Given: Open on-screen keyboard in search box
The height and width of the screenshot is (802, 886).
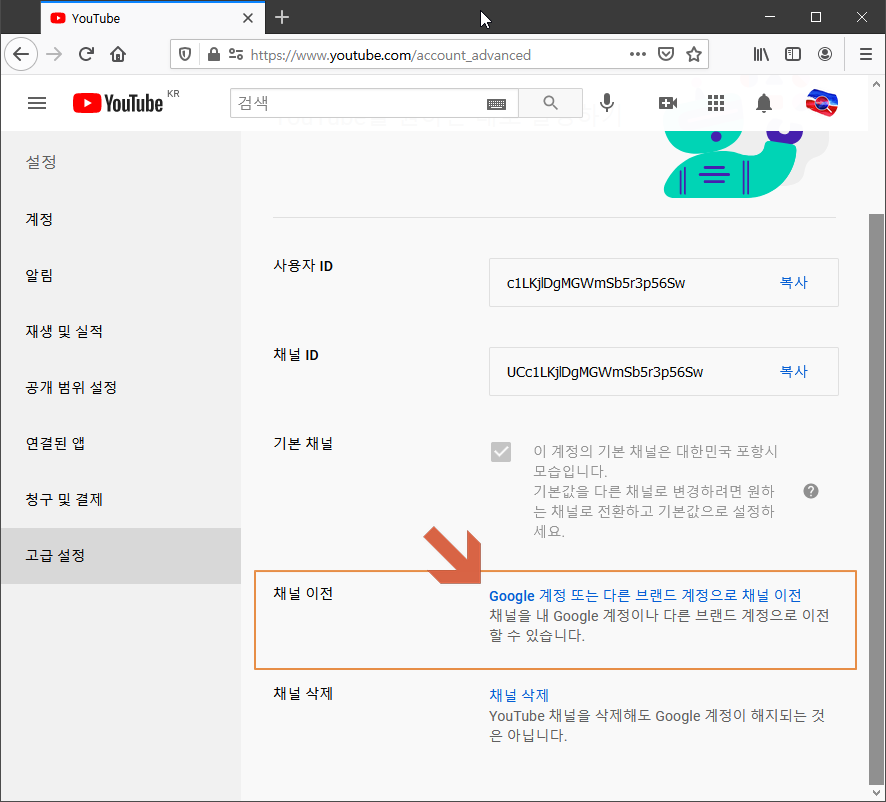Looking at the screenshot, I should (496, 103).
